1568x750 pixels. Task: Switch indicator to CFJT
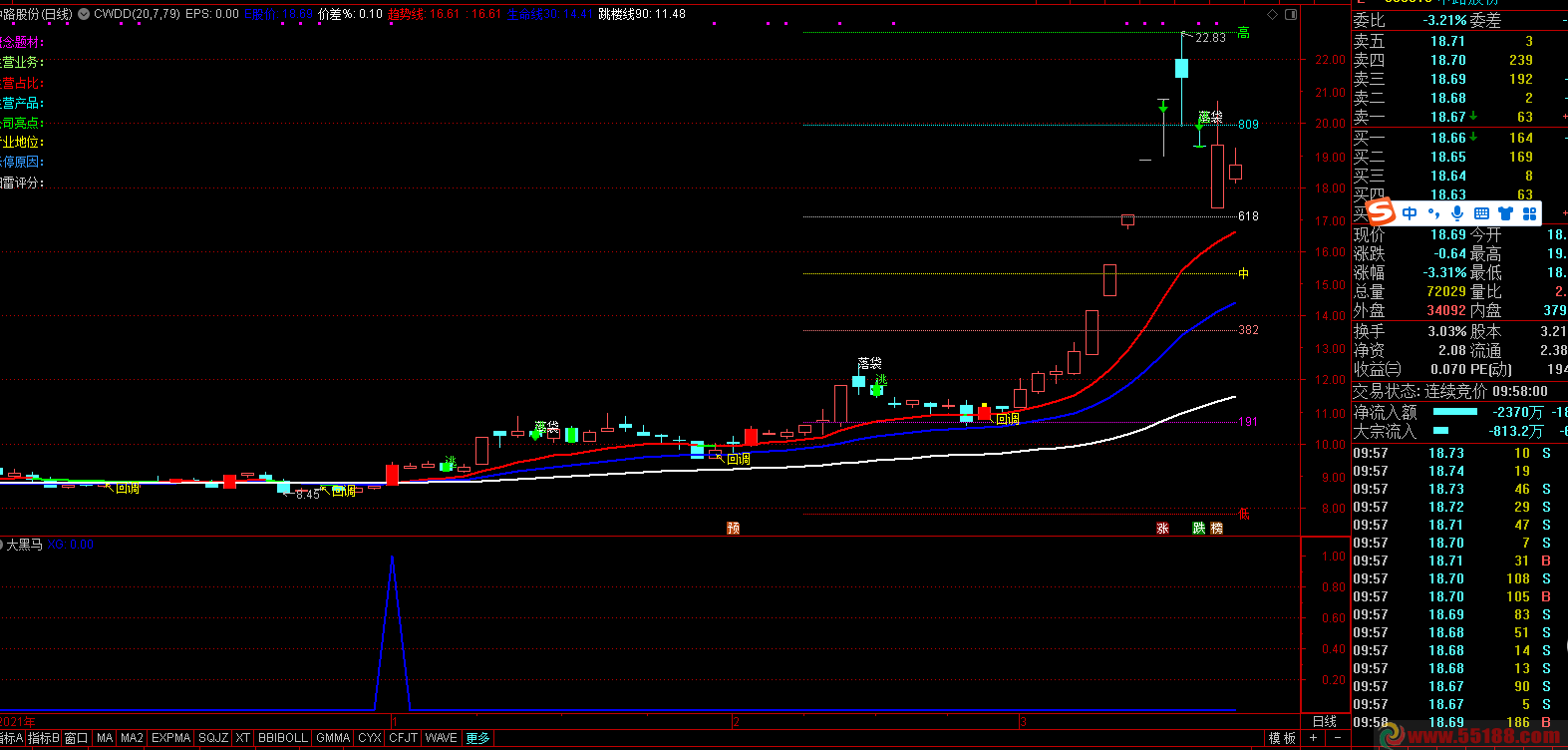404,738
